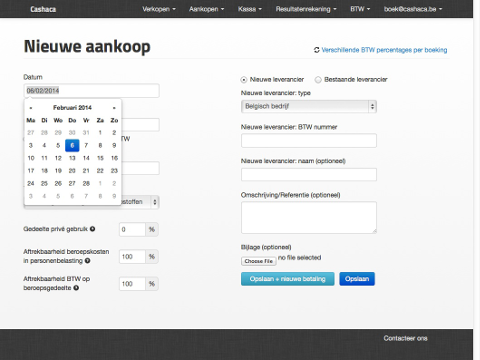480x360 pixels.
Task: Select day 23 in February calendar
Action: point(114,171)
